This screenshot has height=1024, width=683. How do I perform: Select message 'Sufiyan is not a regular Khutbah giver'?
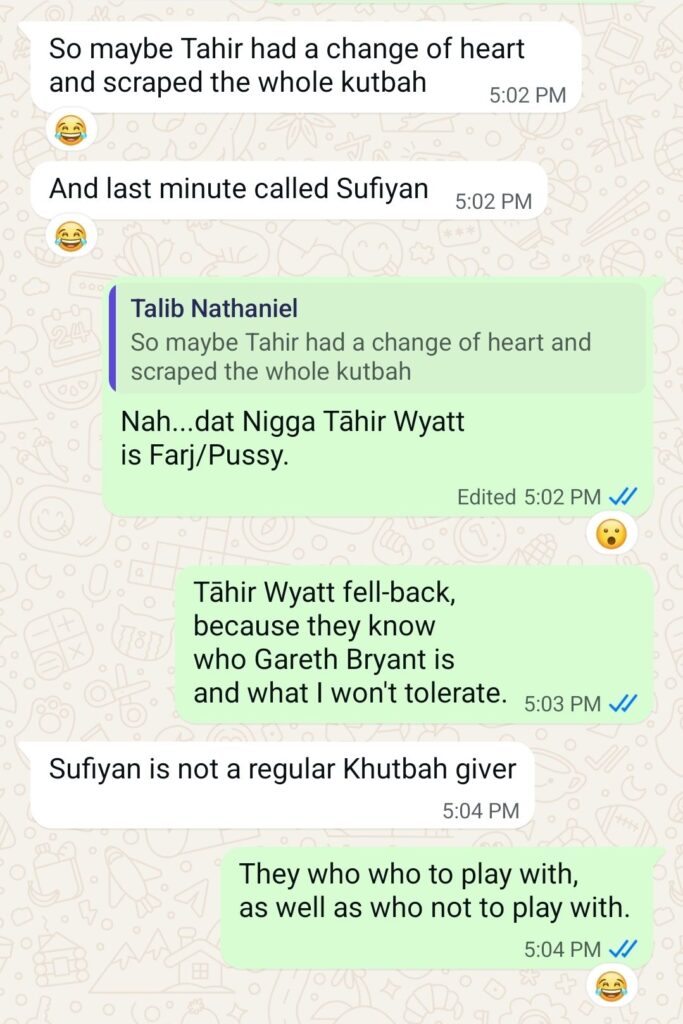point(282,784)
